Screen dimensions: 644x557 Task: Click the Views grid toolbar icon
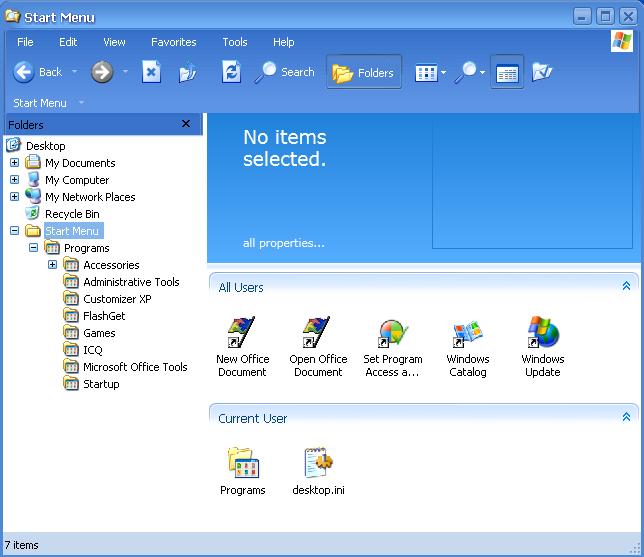[x=426, y=73]
